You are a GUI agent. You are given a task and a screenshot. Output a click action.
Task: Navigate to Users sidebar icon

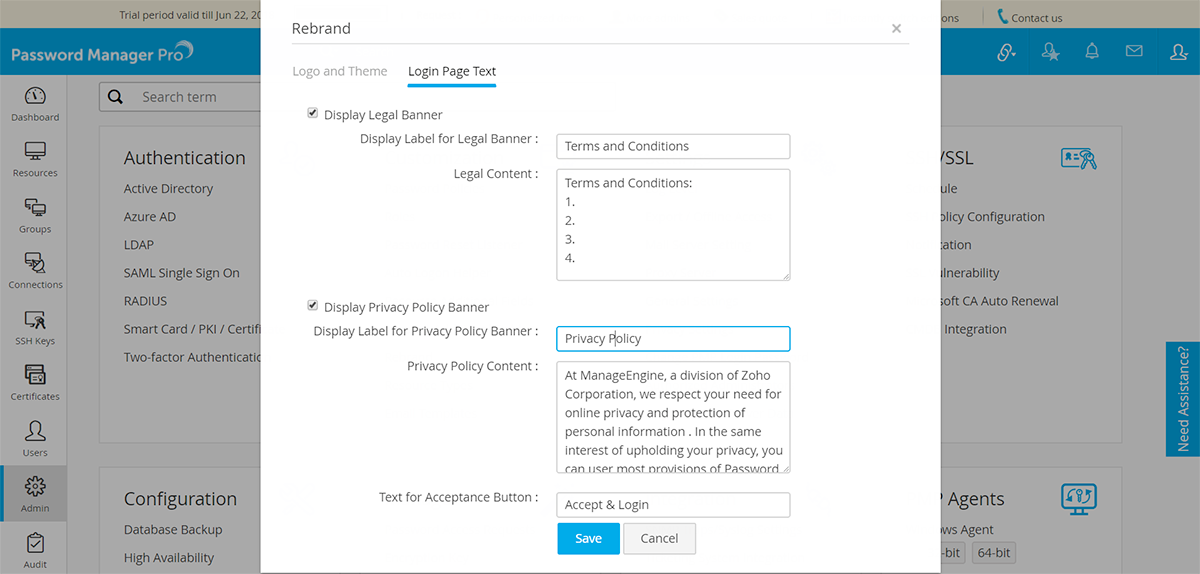(x=35, y=439)
